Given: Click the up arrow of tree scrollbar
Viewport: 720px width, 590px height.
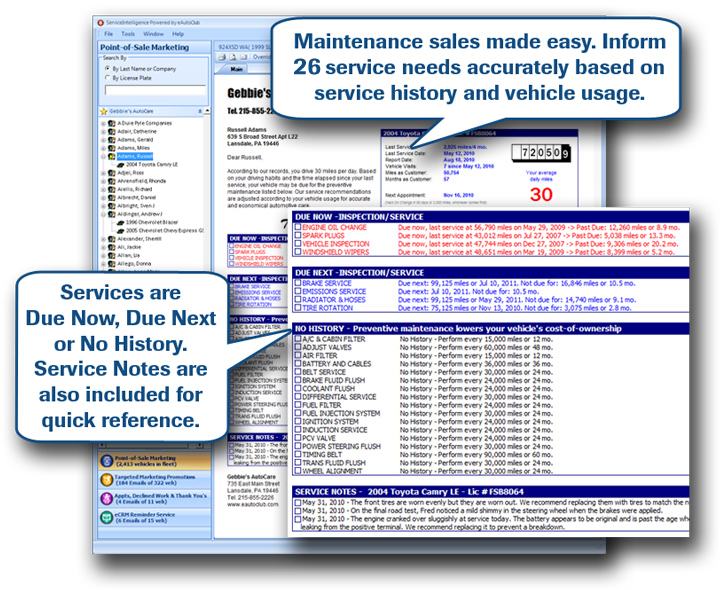Looking at the screenshot, I should [x=208, y=111].
